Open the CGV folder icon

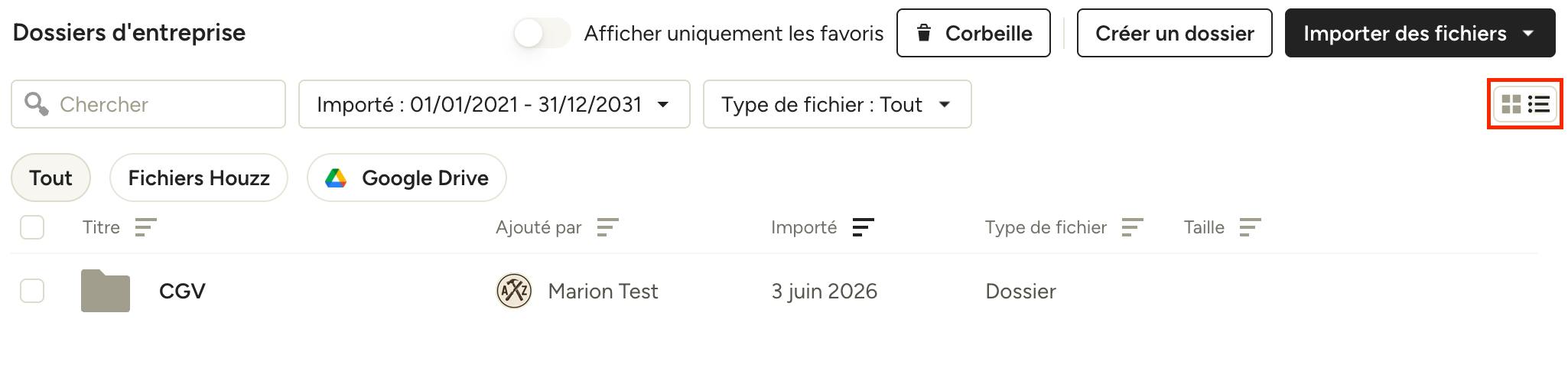106,291
